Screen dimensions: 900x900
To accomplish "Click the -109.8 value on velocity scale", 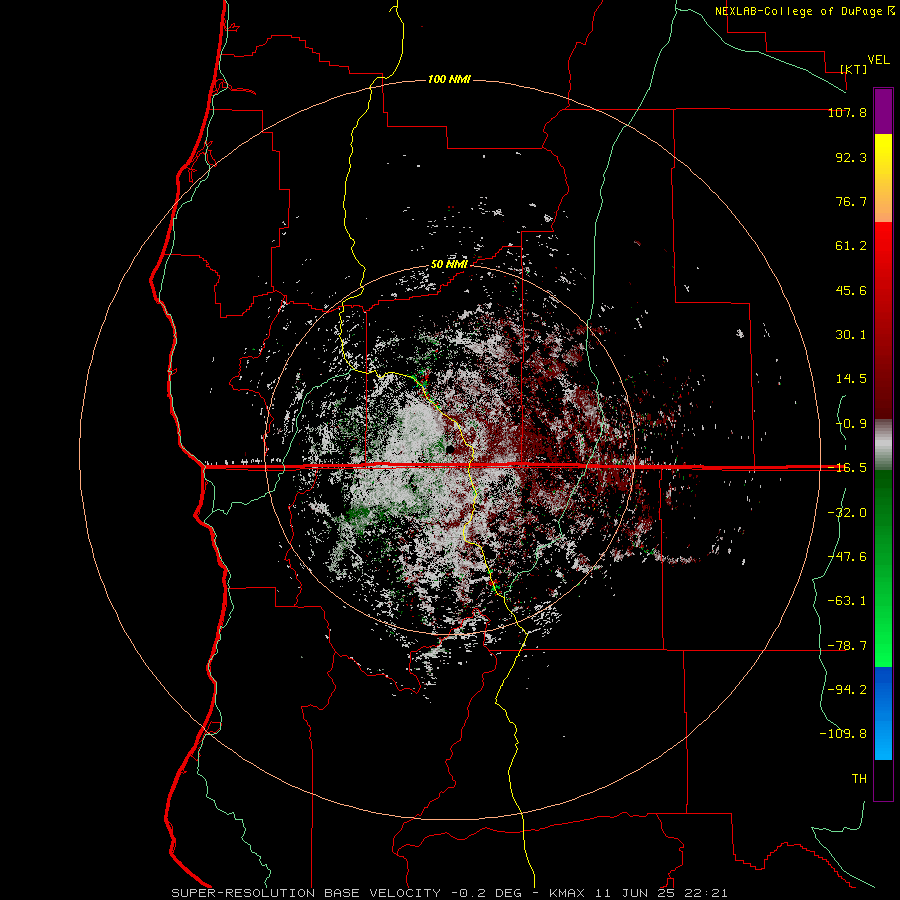I will pos(843,734).
